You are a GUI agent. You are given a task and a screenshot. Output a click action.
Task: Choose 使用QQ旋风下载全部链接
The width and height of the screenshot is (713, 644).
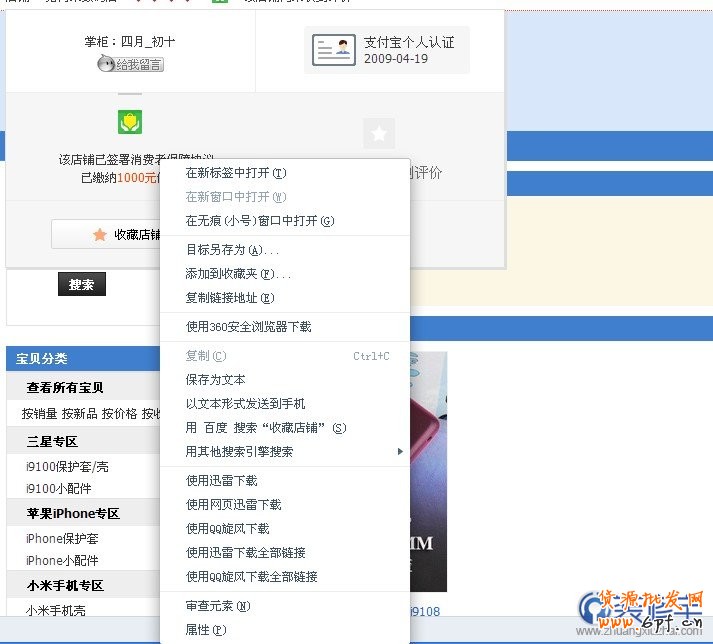tap(285, 577)
